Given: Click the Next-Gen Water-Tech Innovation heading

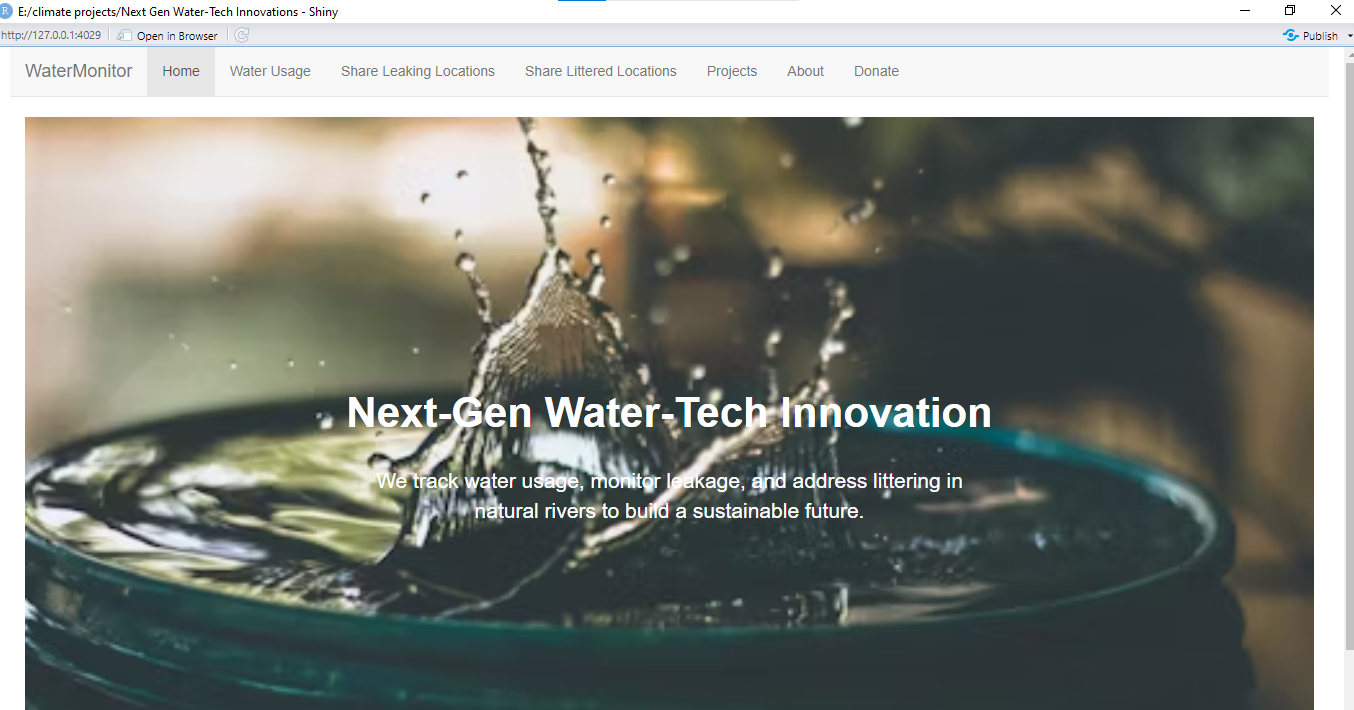Looking at the screenshot, I should pos(669,412).
